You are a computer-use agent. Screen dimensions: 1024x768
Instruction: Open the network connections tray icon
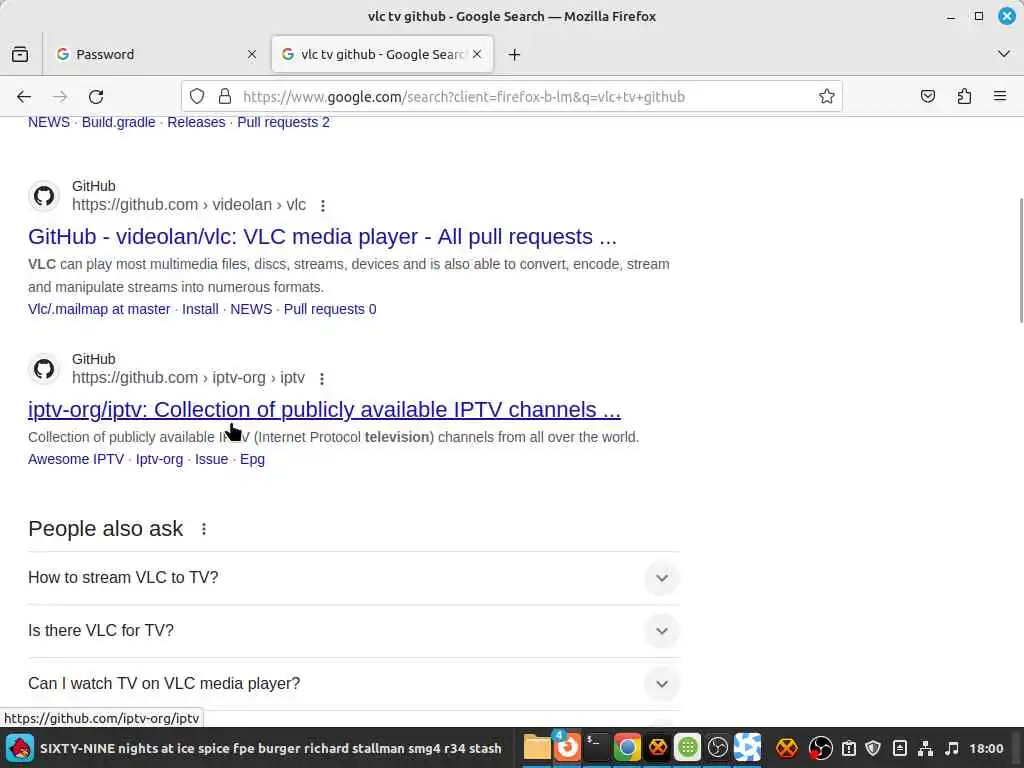(x=925, y=748)
